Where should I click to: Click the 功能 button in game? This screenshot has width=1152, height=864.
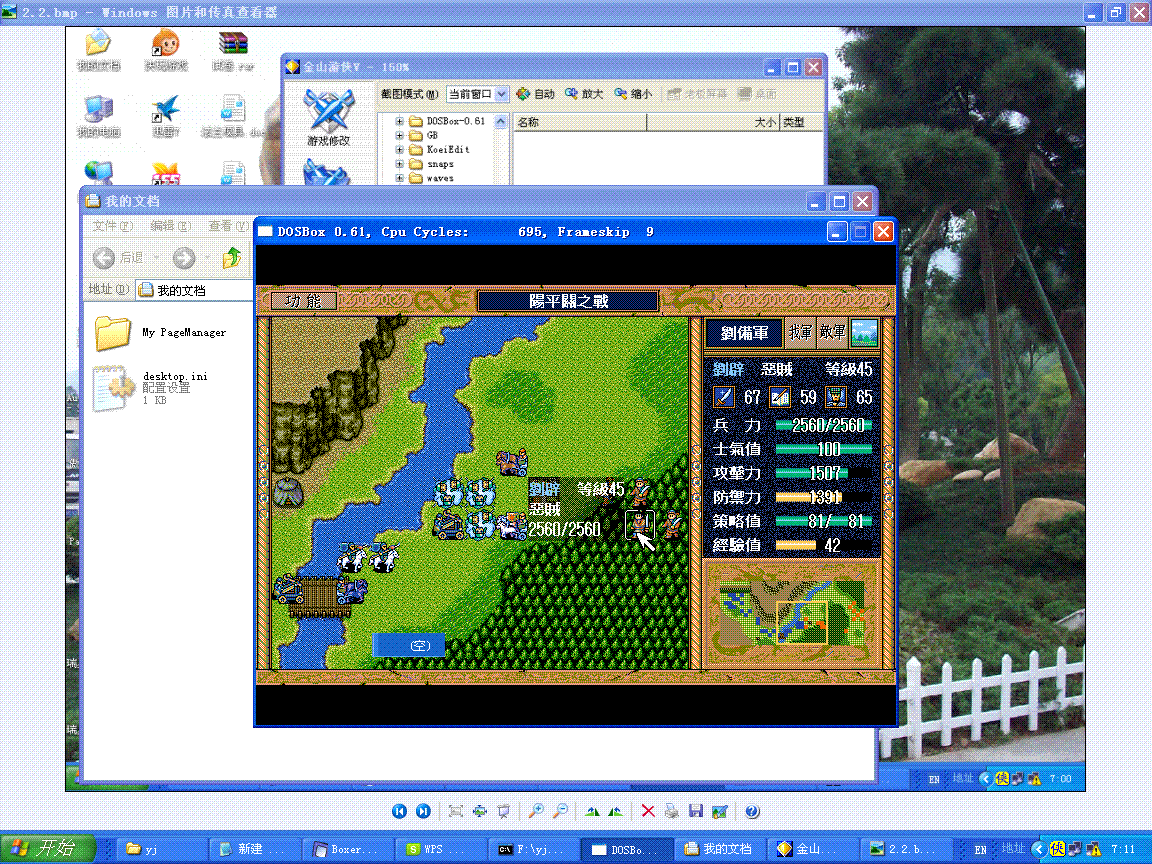[304, 301]
